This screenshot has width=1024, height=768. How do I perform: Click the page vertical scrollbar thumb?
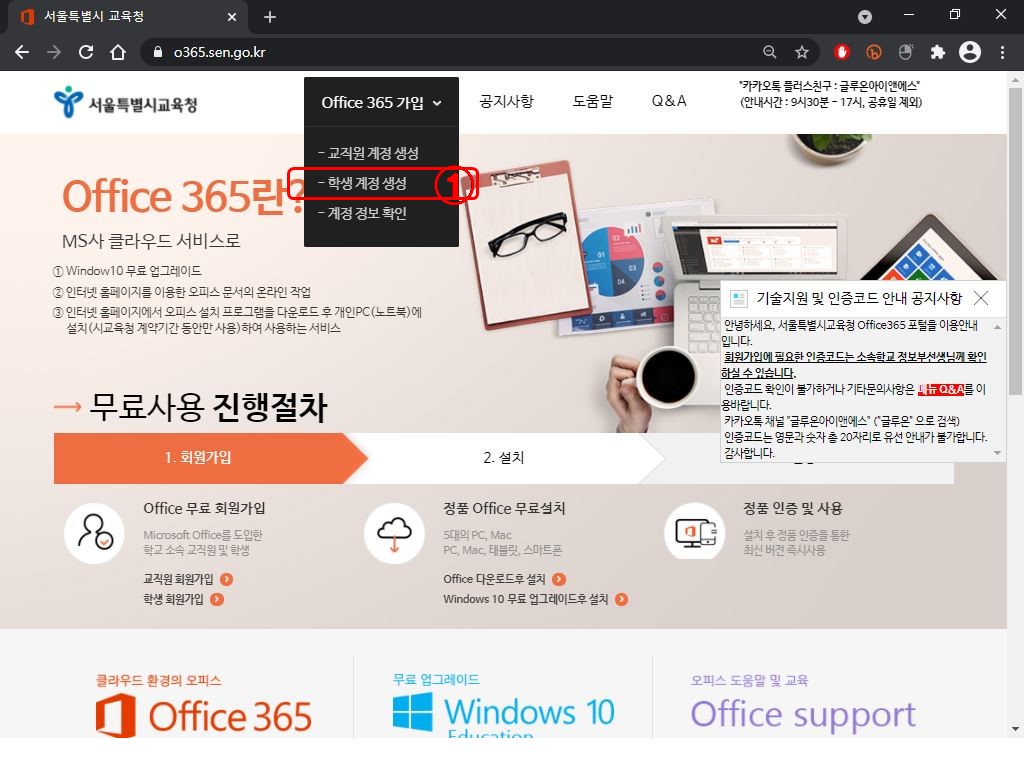[1015, 242]
